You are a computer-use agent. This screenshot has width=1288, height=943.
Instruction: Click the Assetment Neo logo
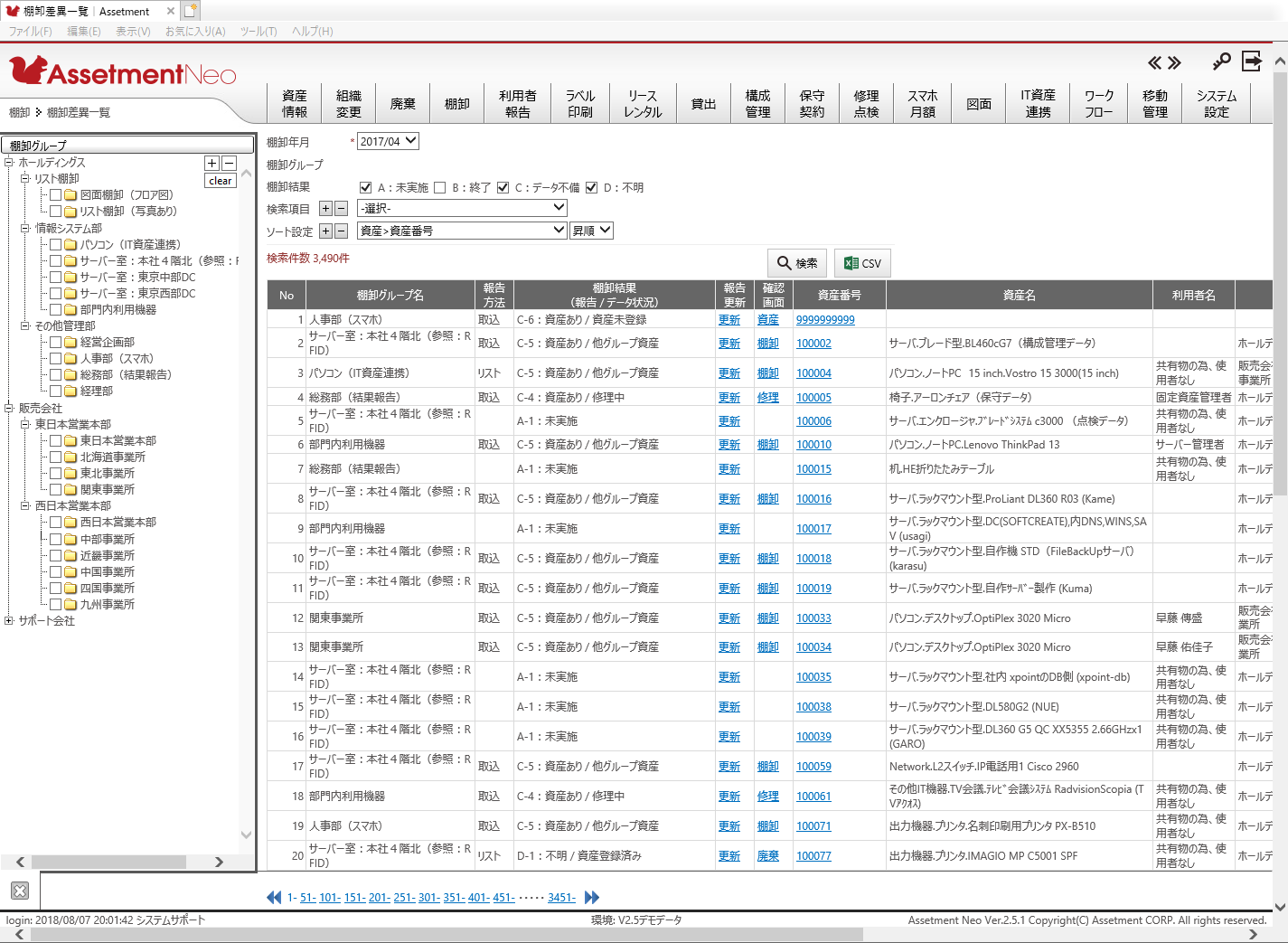point(123,71)
